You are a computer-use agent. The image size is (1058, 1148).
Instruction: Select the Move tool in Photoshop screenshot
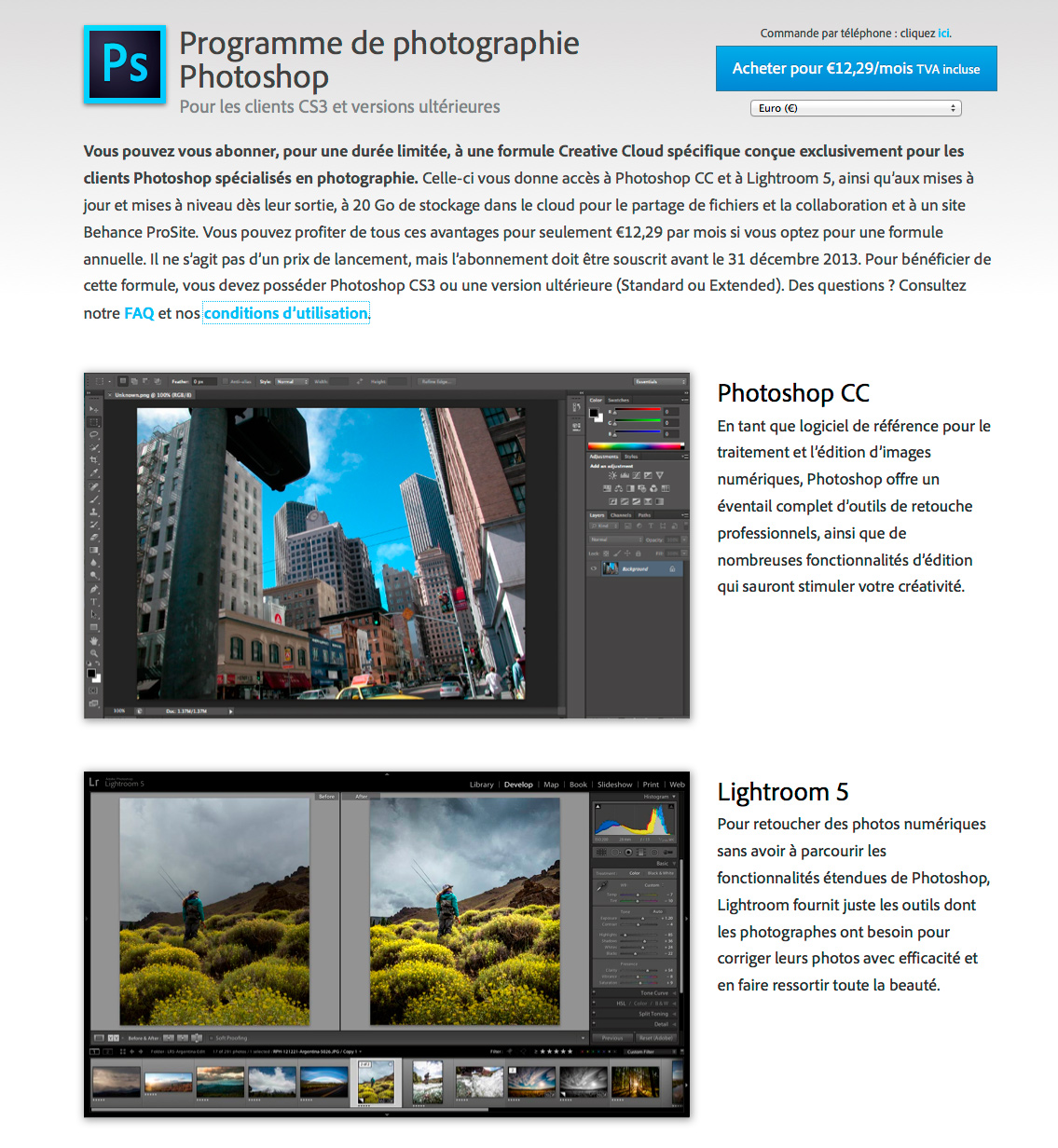[x=94, y=409]
